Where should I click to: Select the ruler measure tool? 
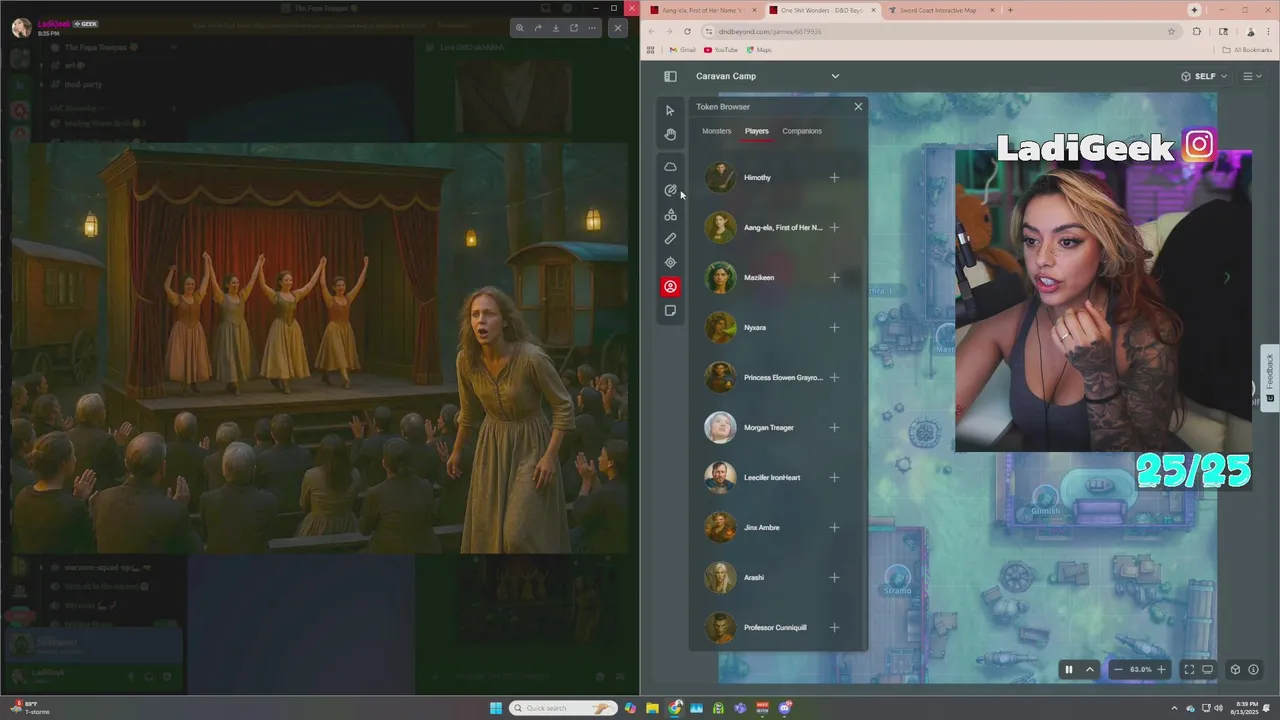coord(670,238)
